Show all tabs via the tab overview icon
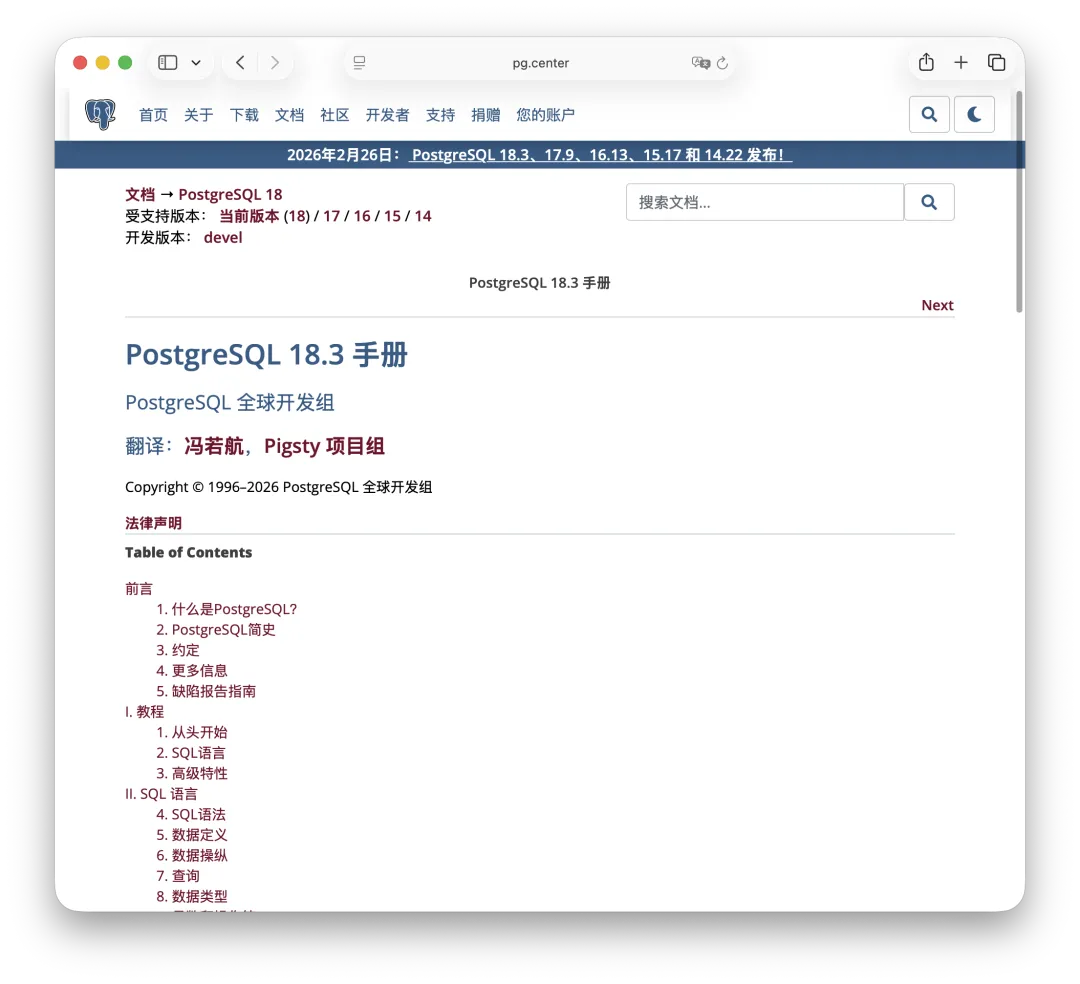This screenshot has width=1080, height=984. [997, 62]
